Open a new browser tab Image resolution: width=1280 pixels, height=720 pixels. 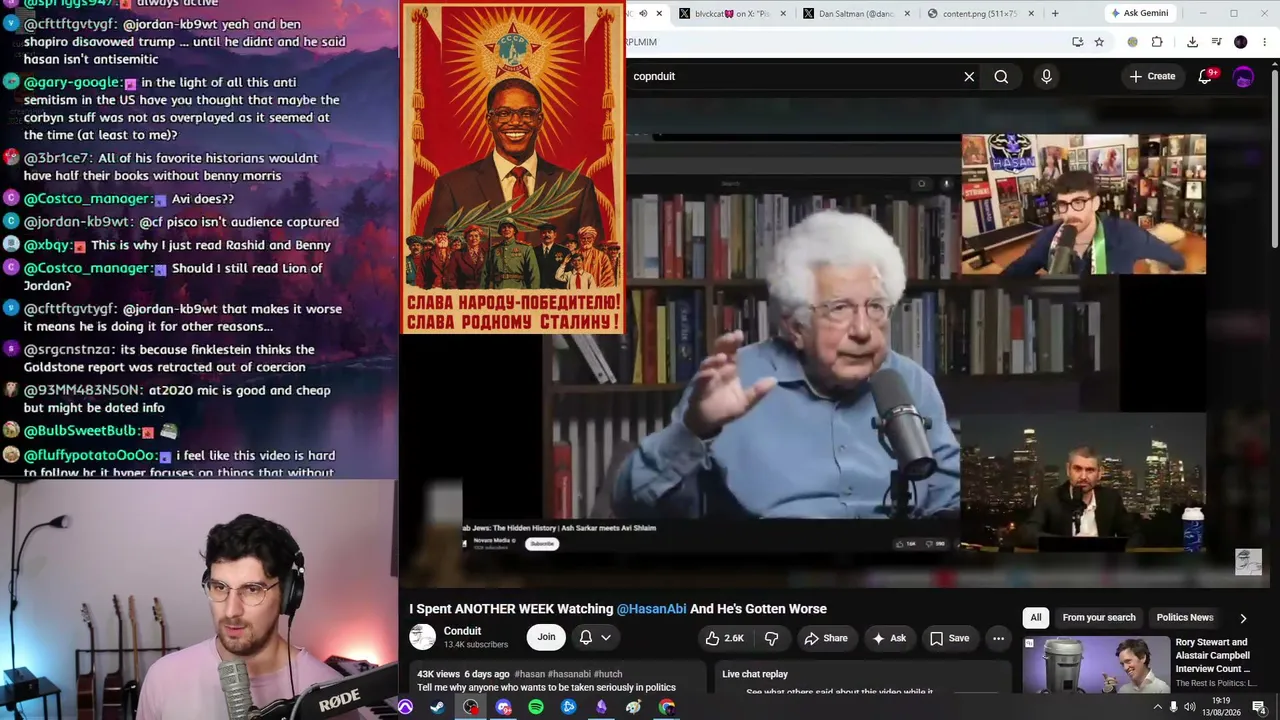(x=1054, y=14)
